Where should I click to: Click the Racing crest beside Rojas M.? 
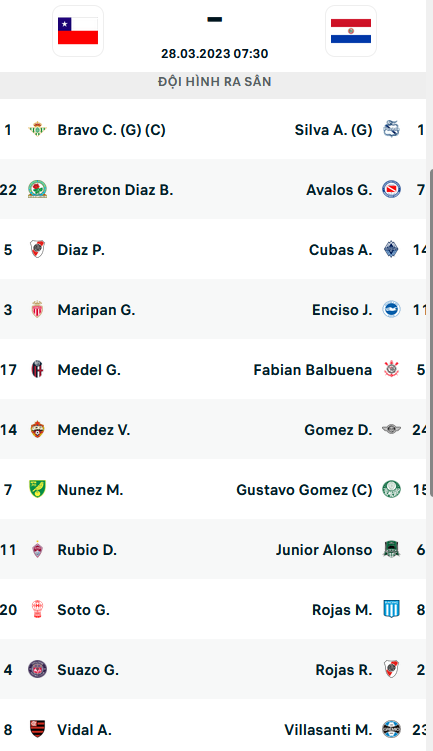(x=391, y=609)
